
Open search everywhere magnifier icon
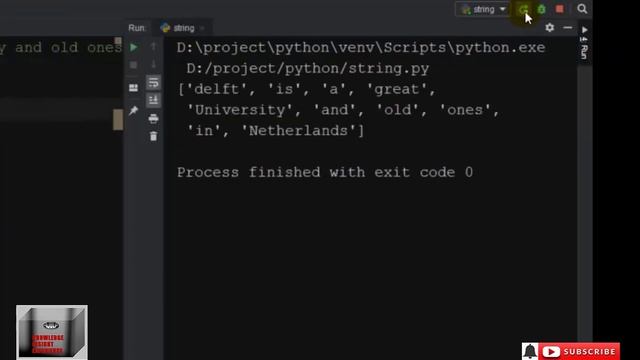[x=582, y=9]
